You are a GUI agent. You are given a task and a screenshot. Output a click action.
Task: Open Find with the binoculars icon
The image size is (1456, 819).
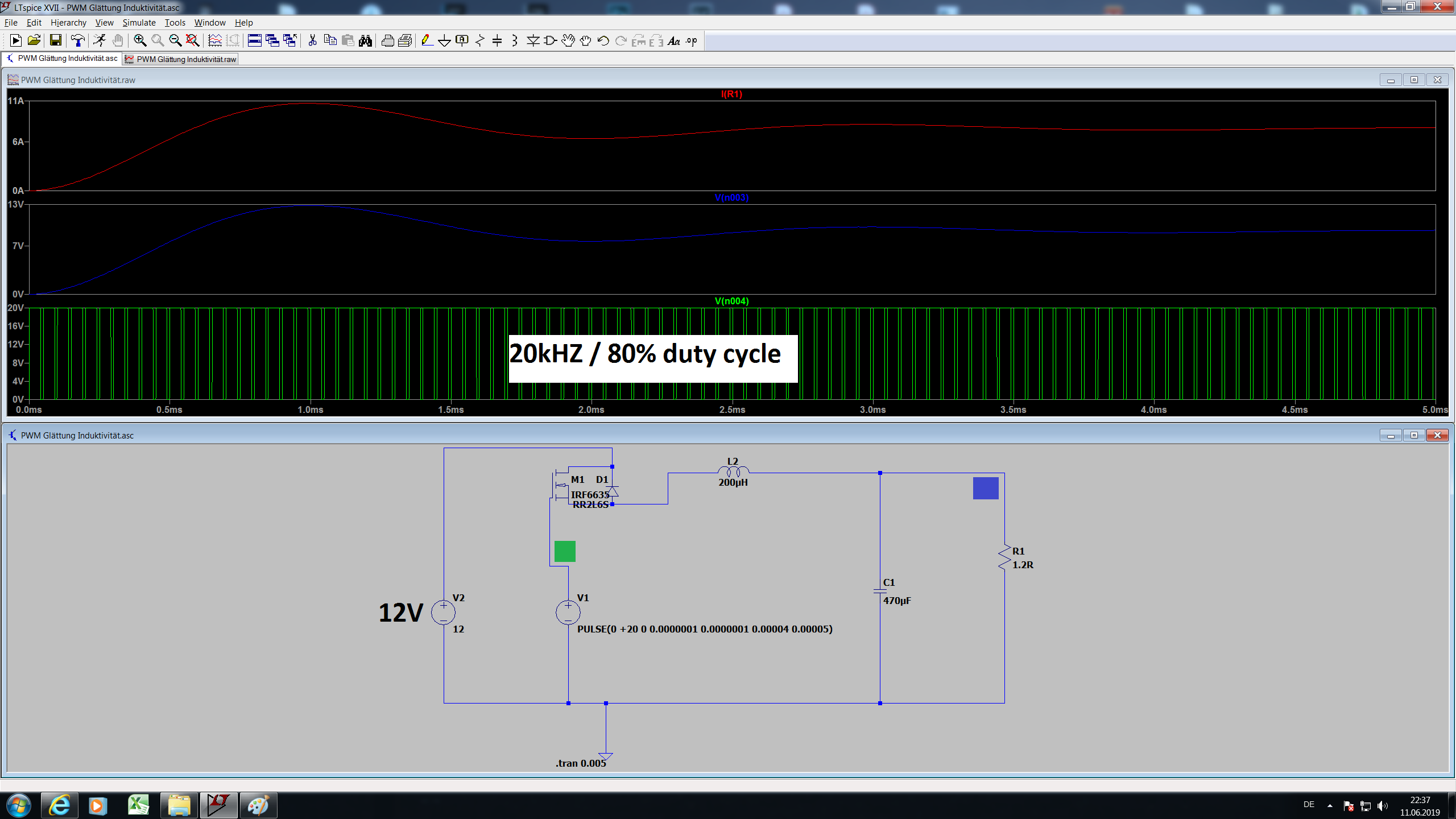pyautogui.click(x=366, y=40)
